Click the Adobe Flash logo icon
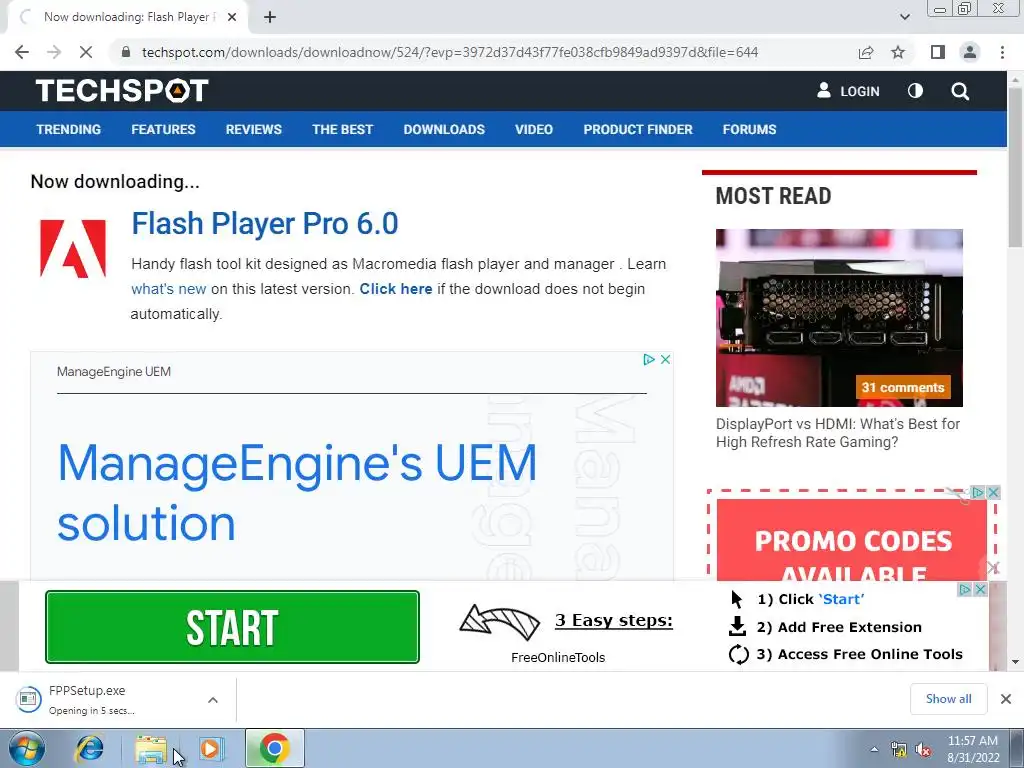The image size is (1024, 768). click(x=72, y=248)
